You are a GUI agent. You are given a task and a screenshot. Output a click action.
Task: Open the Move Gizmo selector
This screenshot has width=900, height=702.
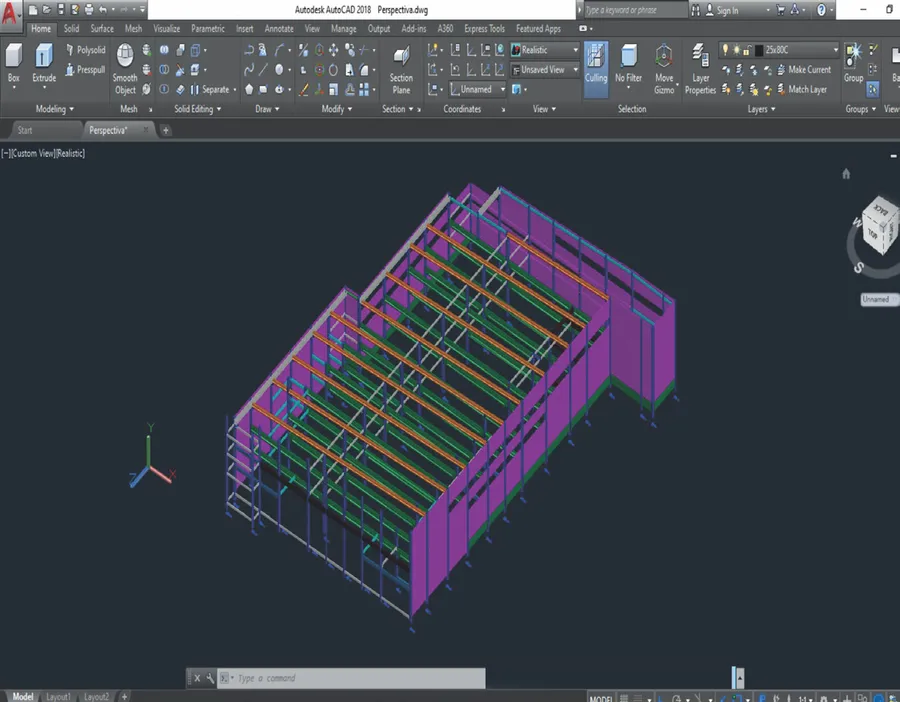click(664, 69)
